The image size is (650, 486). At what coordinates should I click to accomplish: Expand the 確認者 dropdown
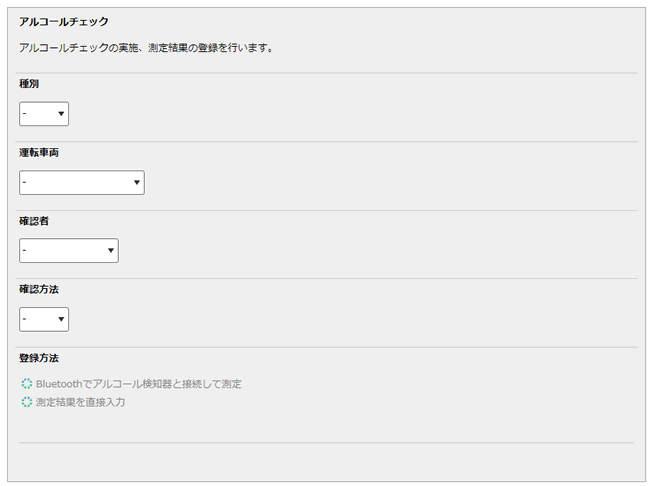68,251
